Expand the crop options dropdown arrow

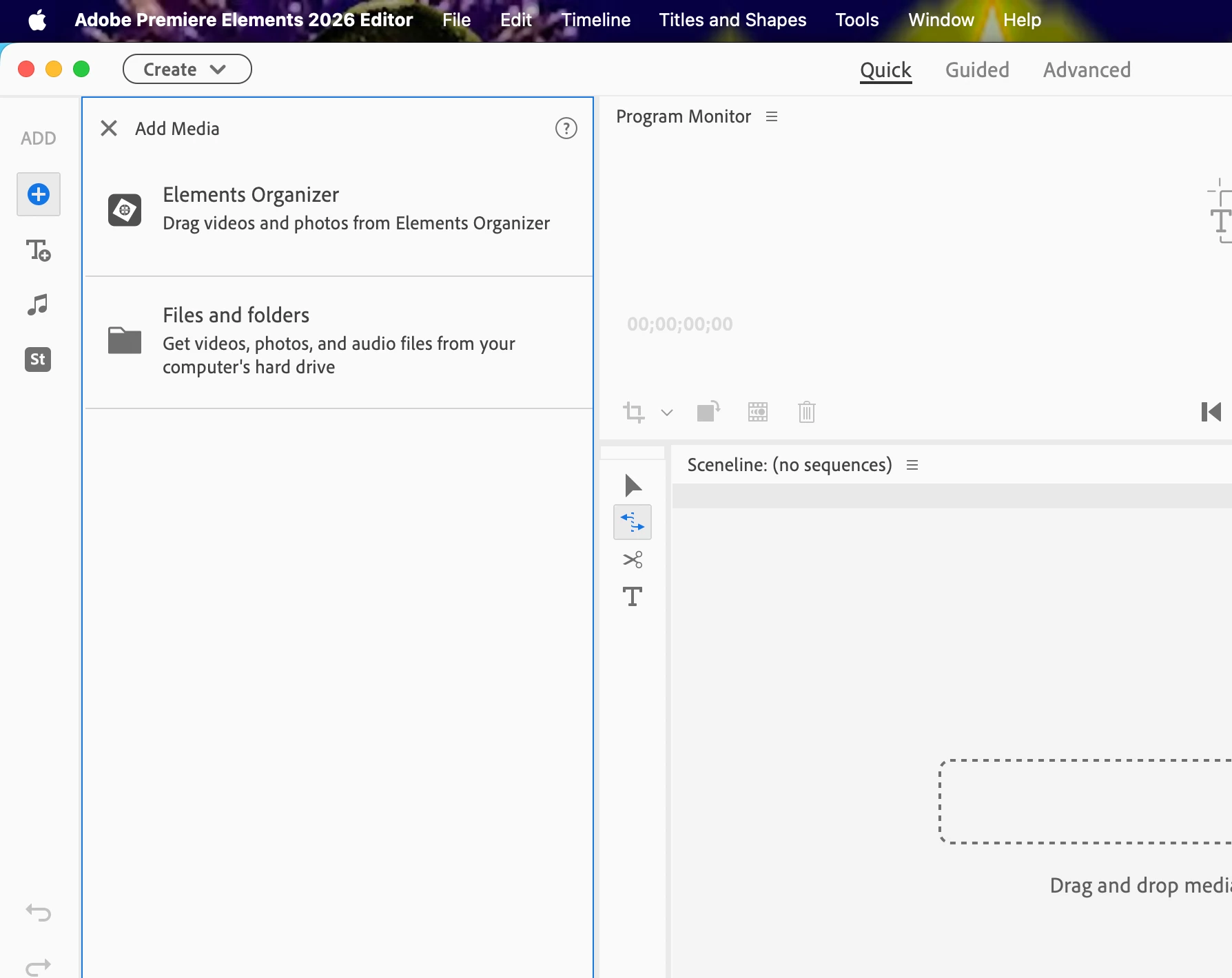(x=666, y=413)
